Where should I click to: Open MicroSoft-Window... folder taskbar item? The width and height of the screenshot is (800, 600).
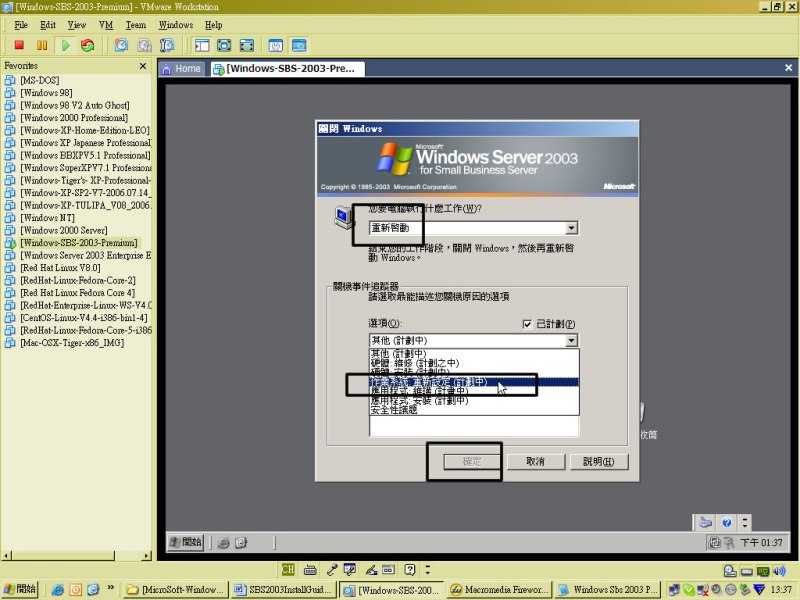175,590
